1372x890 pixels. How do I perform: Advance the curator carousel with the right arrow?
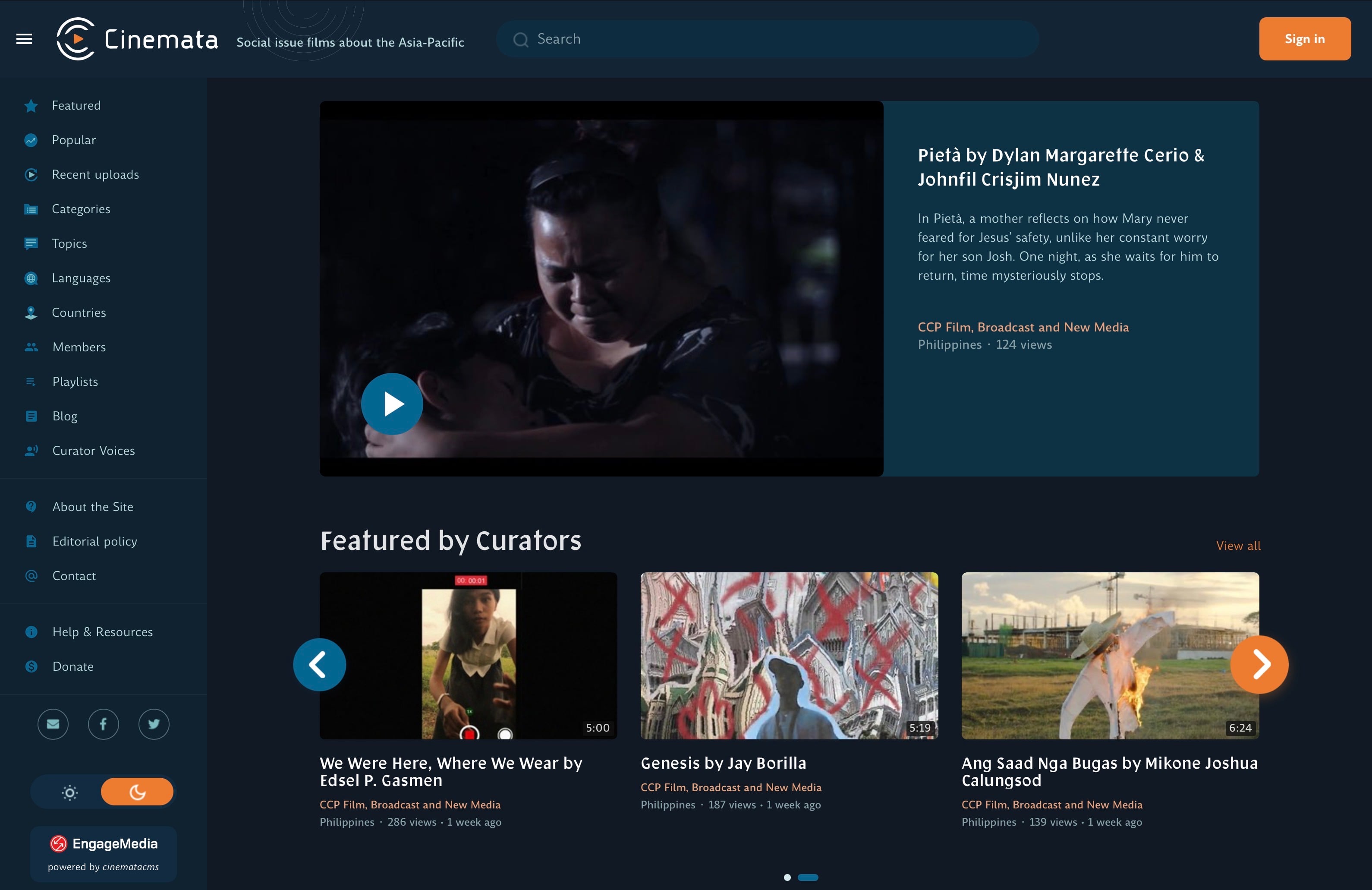tap(1259, 664)
